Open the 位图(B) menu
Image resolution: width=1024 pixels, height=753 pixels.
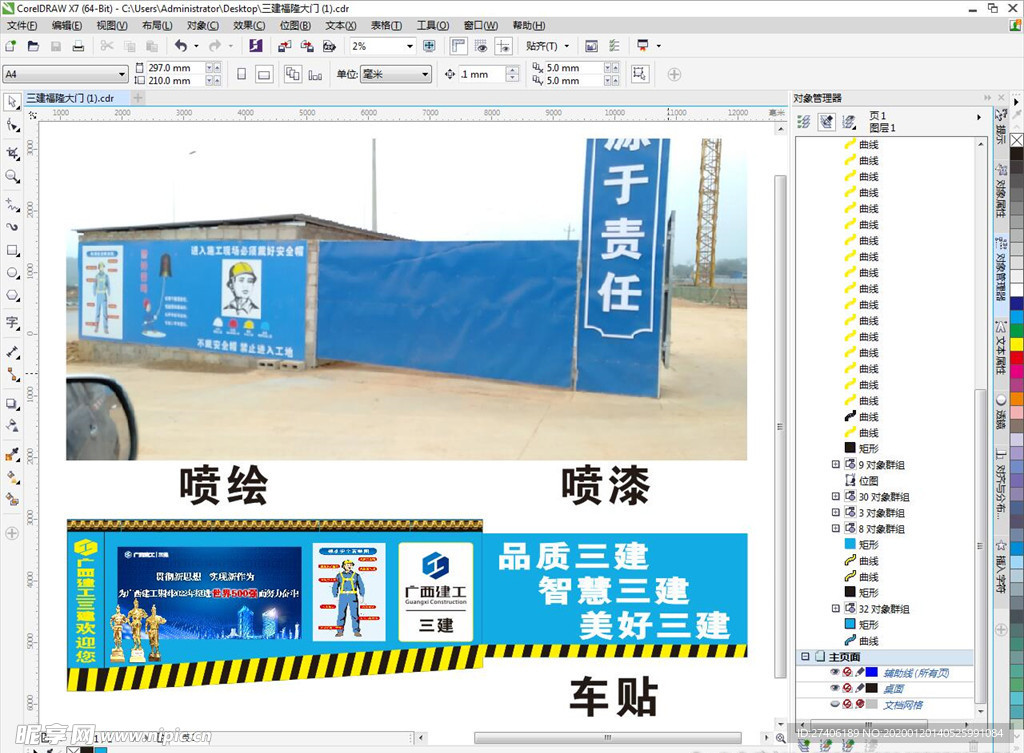coord(295,25)
